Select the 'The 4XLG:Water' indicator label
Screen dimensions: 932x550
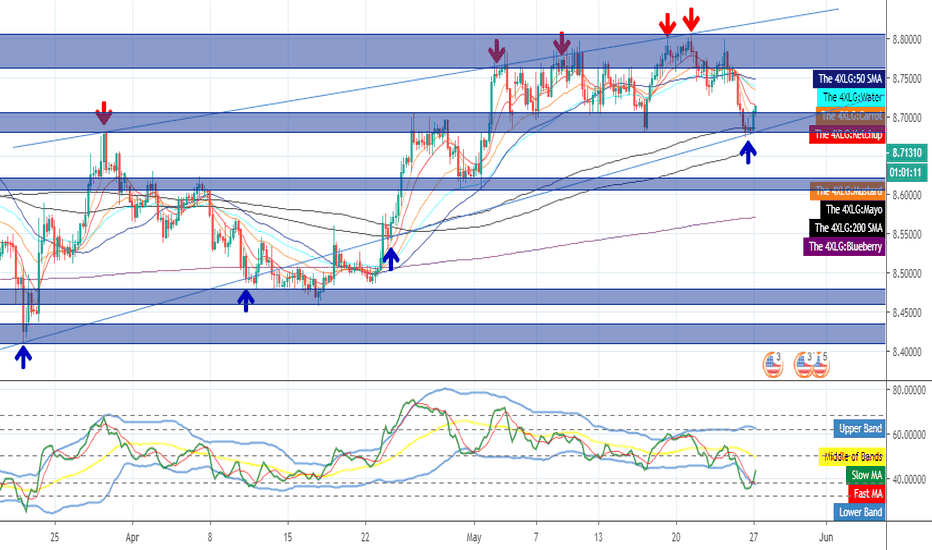point(851,97)
